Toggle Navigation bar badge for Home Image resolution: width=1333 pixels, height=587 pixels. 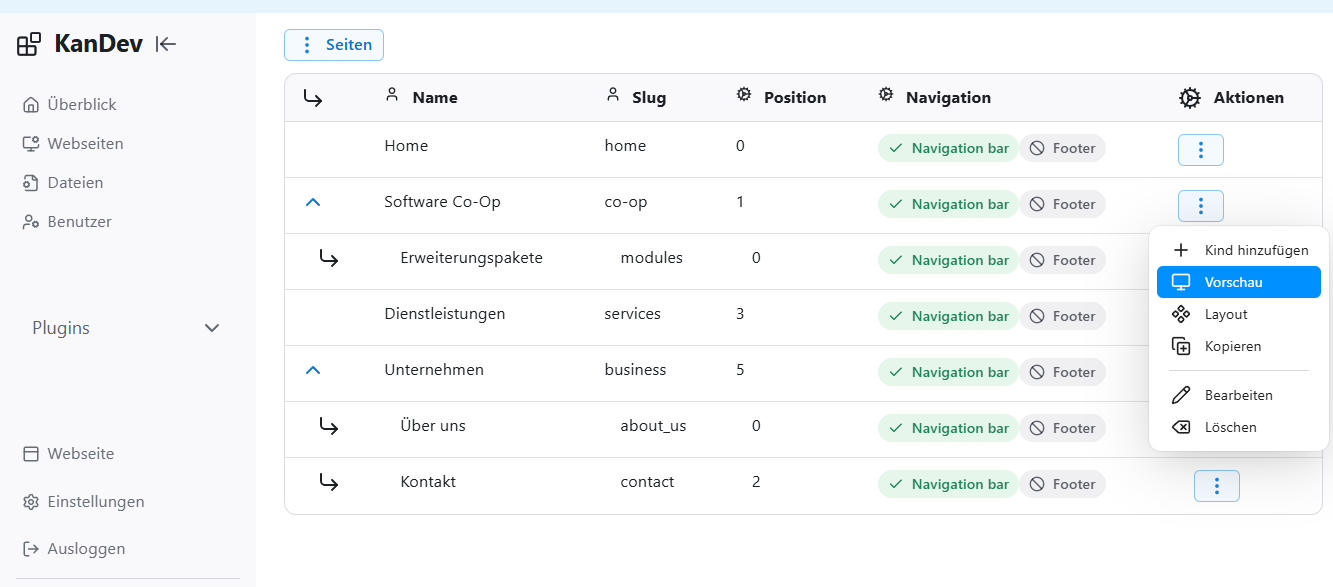click(947, 148)
